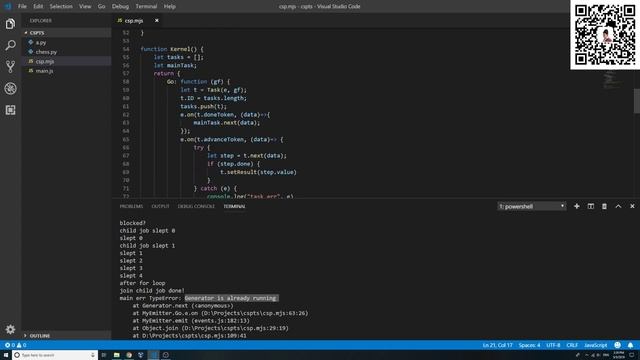The height and width of the screenshot is (360, 640).
Task: Collapse the CSPTS folder section
Action: coord(66,33)
